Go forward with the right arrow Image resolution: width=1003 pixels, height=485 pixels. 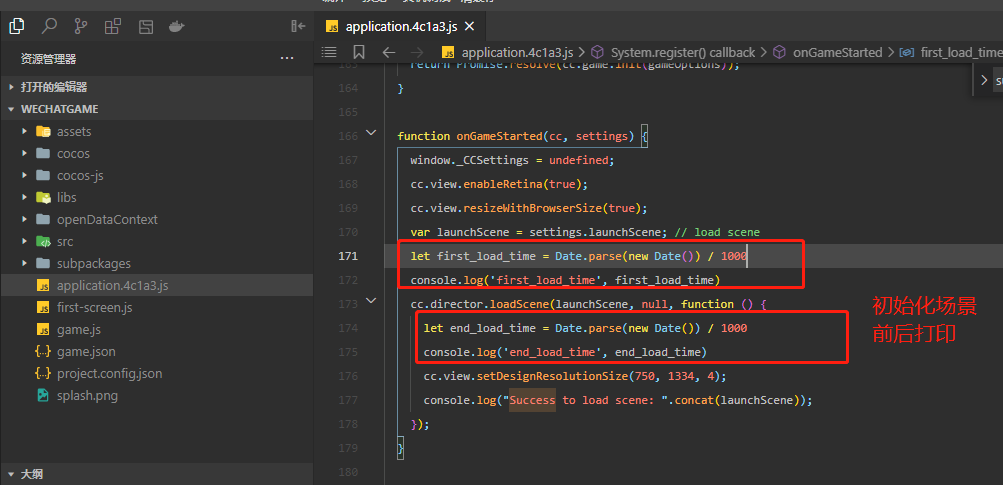click(x=417, y=52)
